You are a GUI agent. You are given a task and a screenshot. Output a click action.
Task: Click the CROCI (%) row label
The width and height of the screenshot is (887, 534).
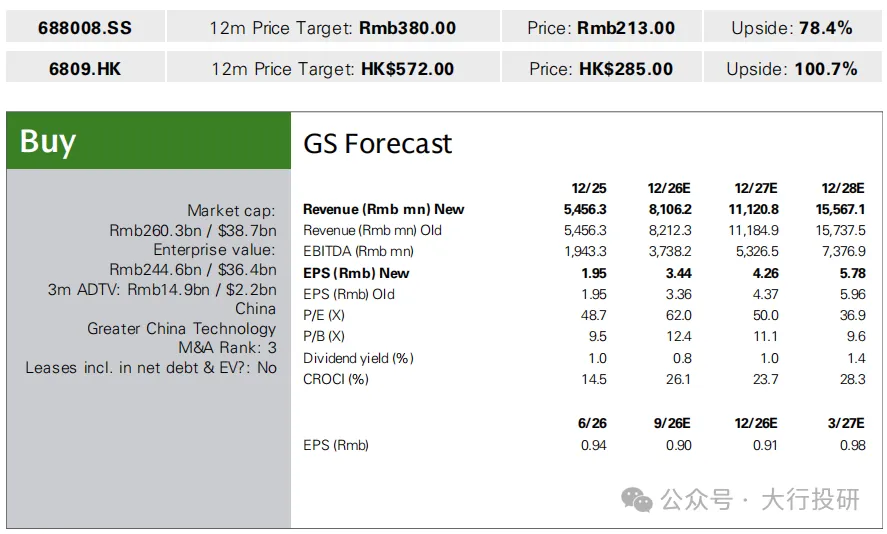coord(336,379)
